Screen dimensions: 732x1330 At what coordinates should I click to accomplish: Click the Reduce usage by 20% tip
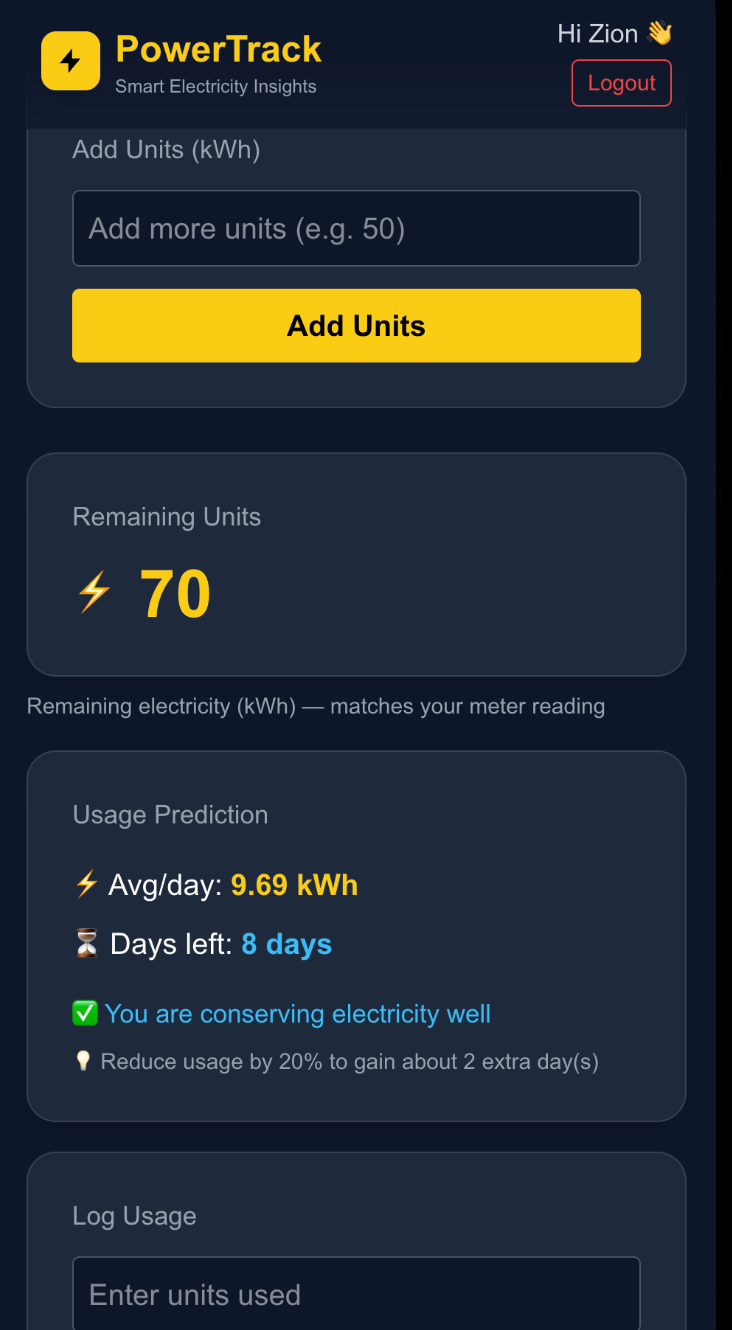point(349,1061)
